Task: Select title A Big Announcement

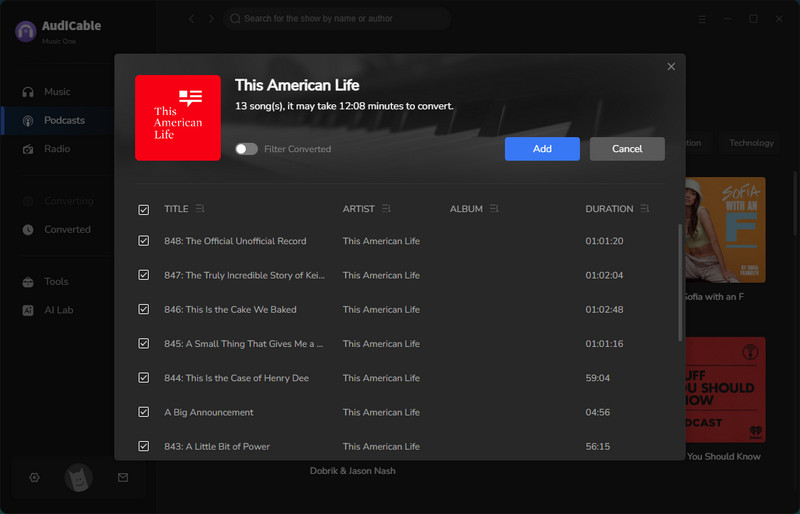Action: [x=209, y=412]
